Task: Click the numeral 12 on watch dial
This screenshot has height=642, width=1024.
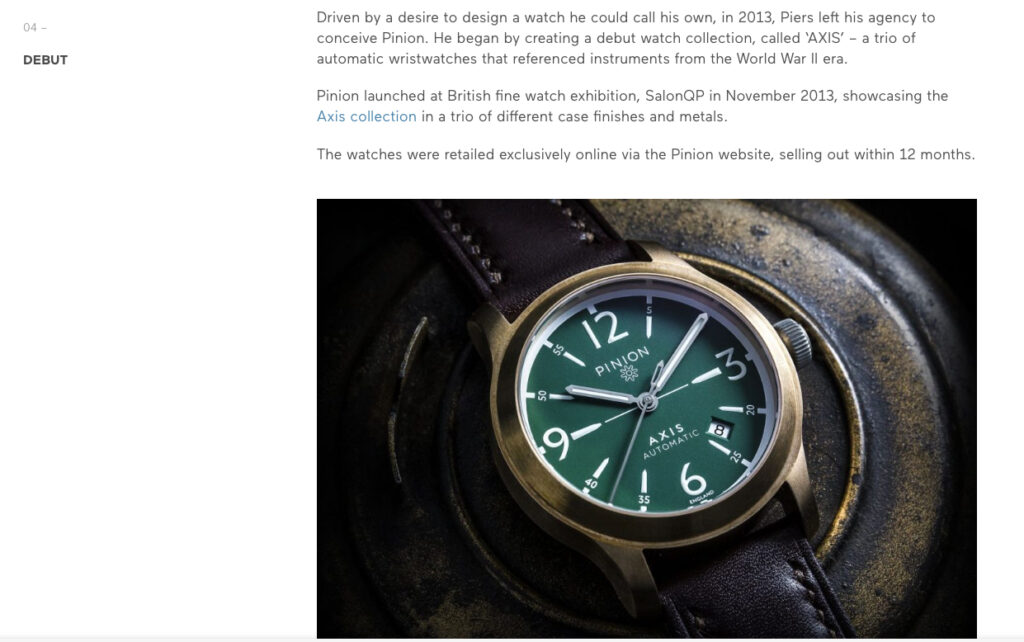Action: pos(605,329)
